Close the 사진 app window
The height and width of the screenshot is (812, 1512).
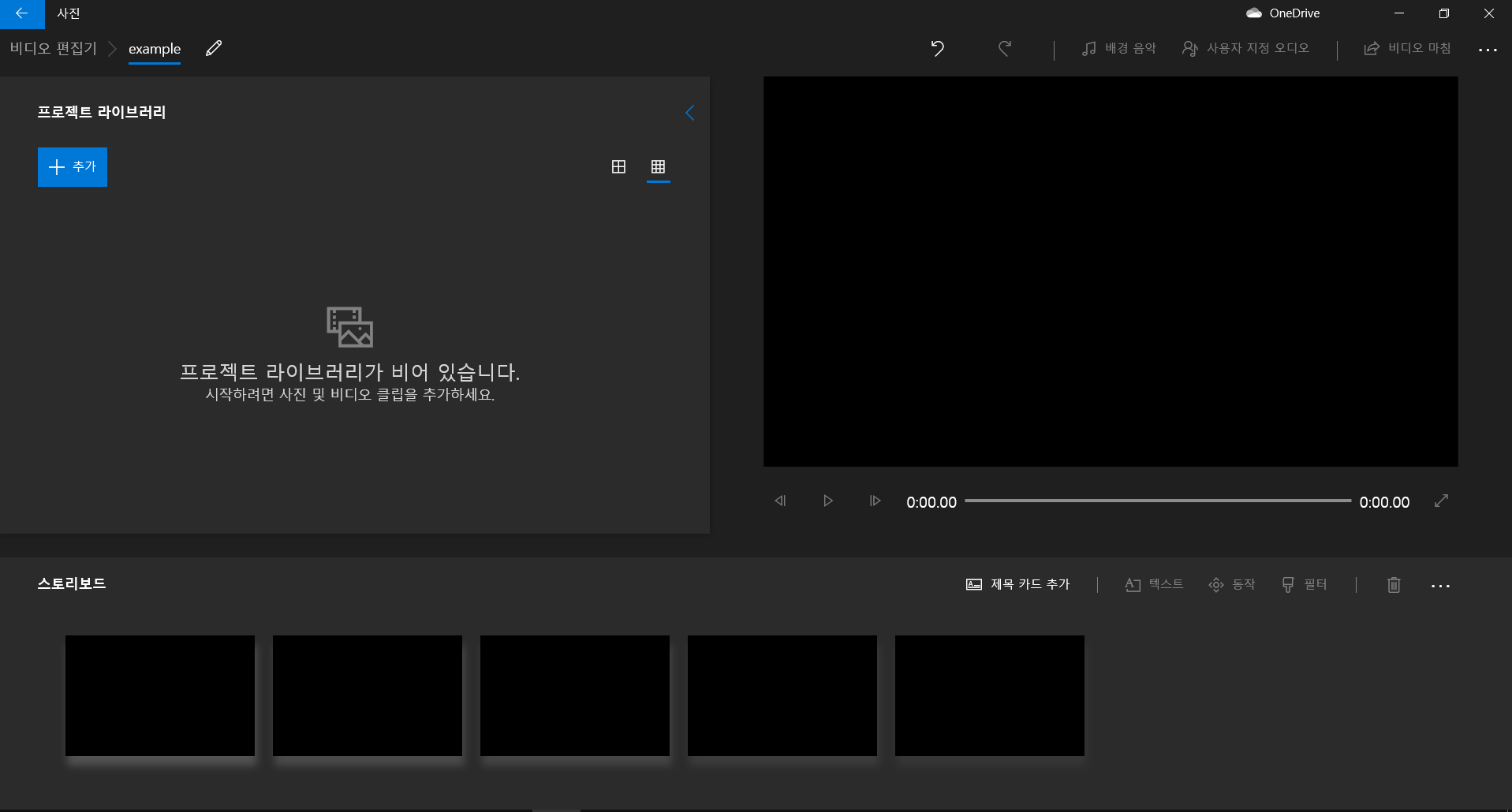1489,13
